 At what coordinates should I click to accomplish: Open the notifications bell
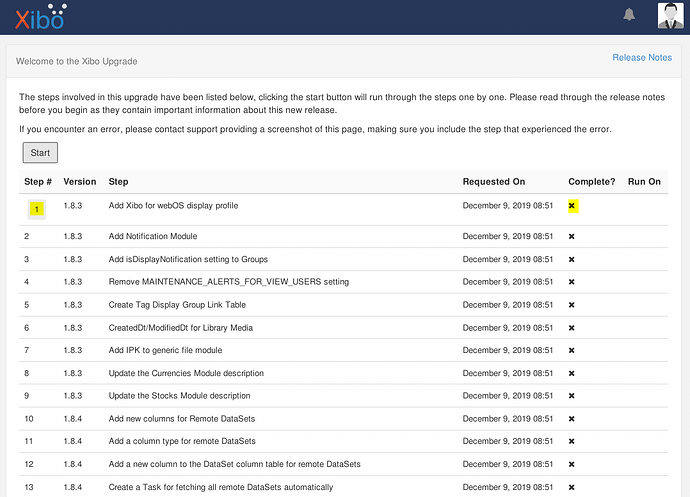[629, 15]
